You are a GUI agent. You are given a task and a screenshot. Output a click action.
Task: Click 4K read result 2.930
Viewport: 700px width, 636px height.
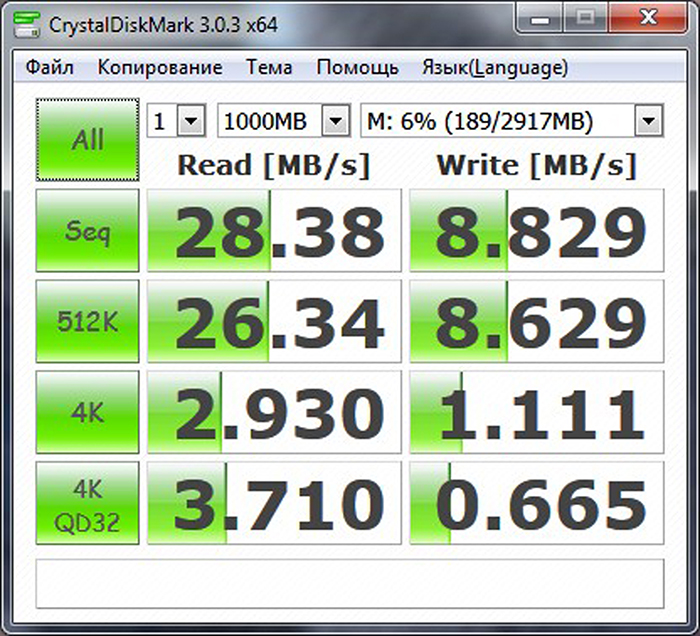[x=274, y=412]
